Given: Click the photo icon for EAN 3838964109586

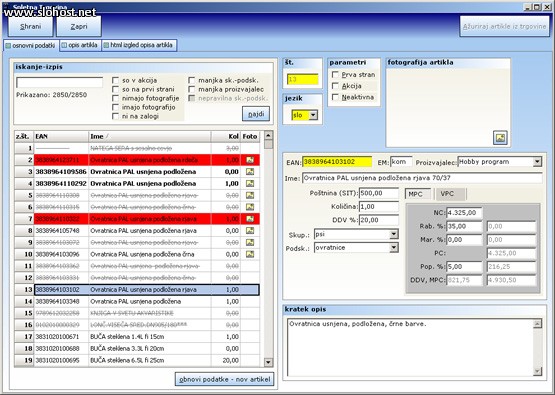Looking at the screenshot, I should tap(250, 172).
